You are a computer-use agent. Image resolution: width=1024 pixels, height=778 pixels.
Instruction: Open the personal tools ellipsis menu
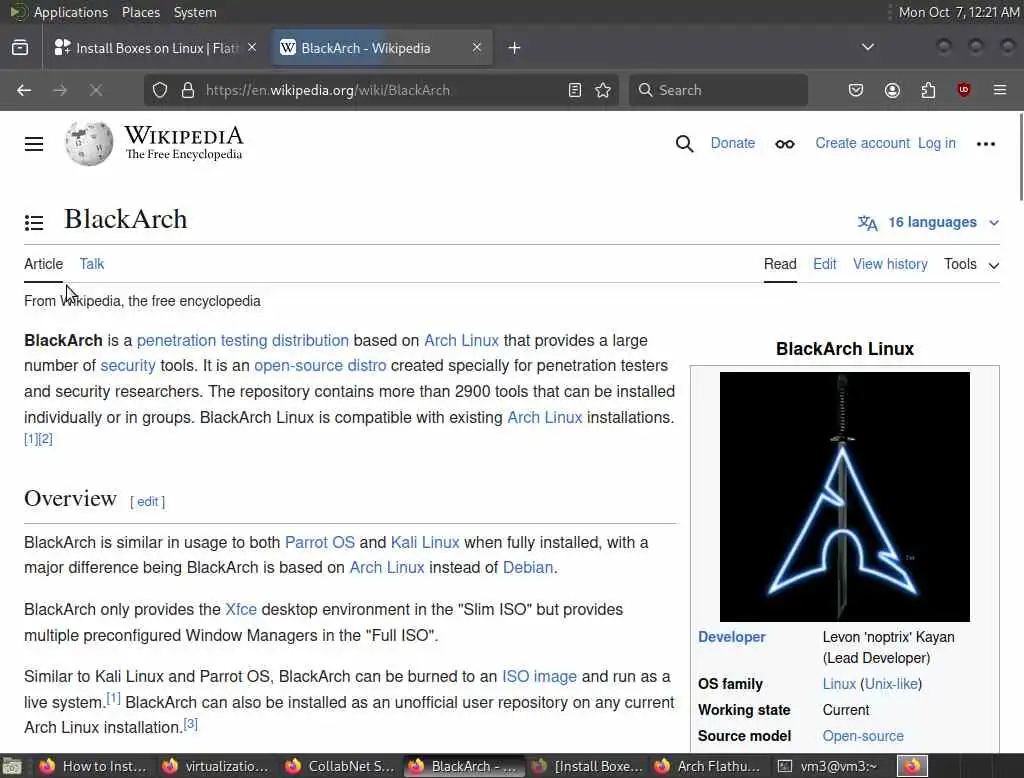click(x=985, y=144)
